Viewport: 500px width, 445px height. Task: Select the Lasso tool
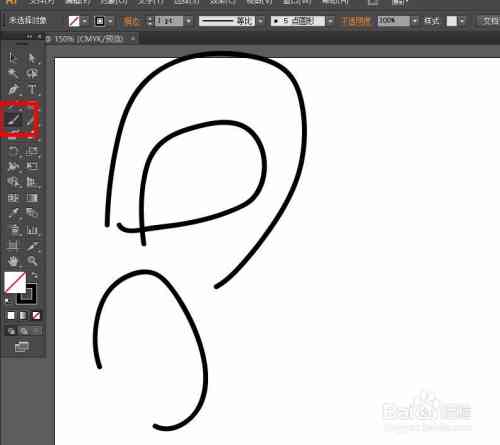coord(32,73)
